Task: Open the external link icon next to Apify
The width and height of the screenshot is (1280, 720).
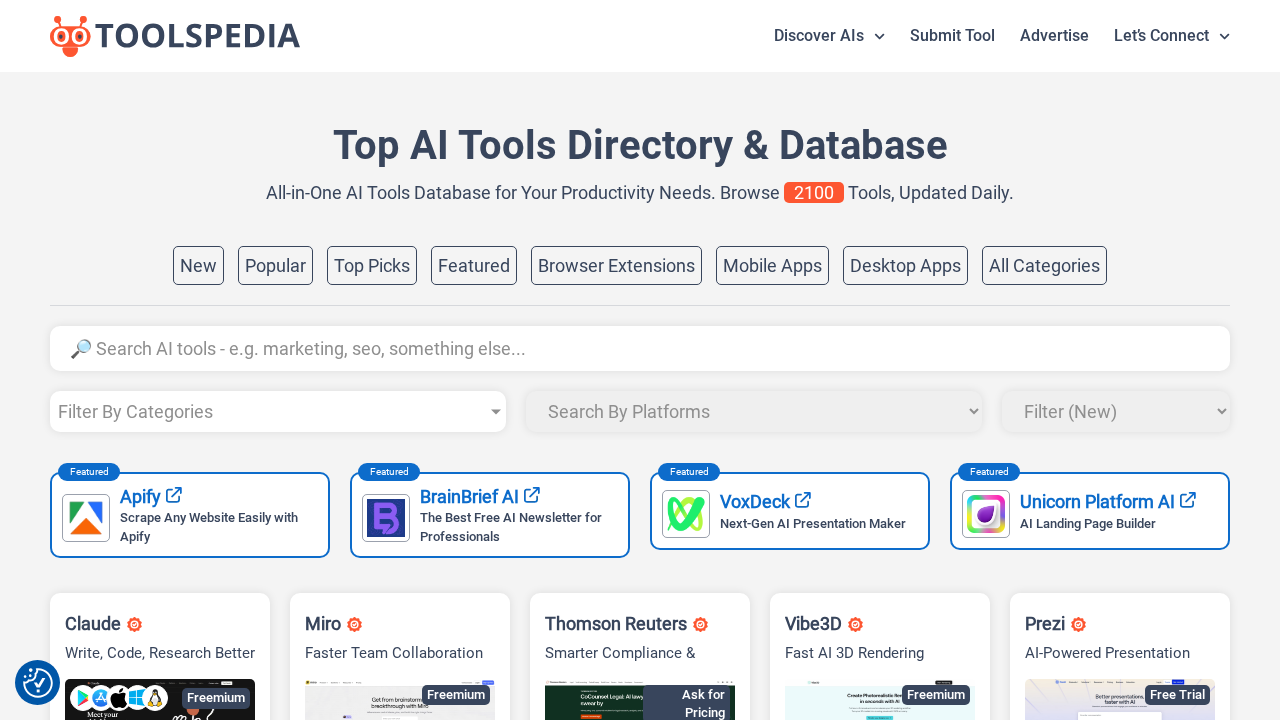Action: 175,494
